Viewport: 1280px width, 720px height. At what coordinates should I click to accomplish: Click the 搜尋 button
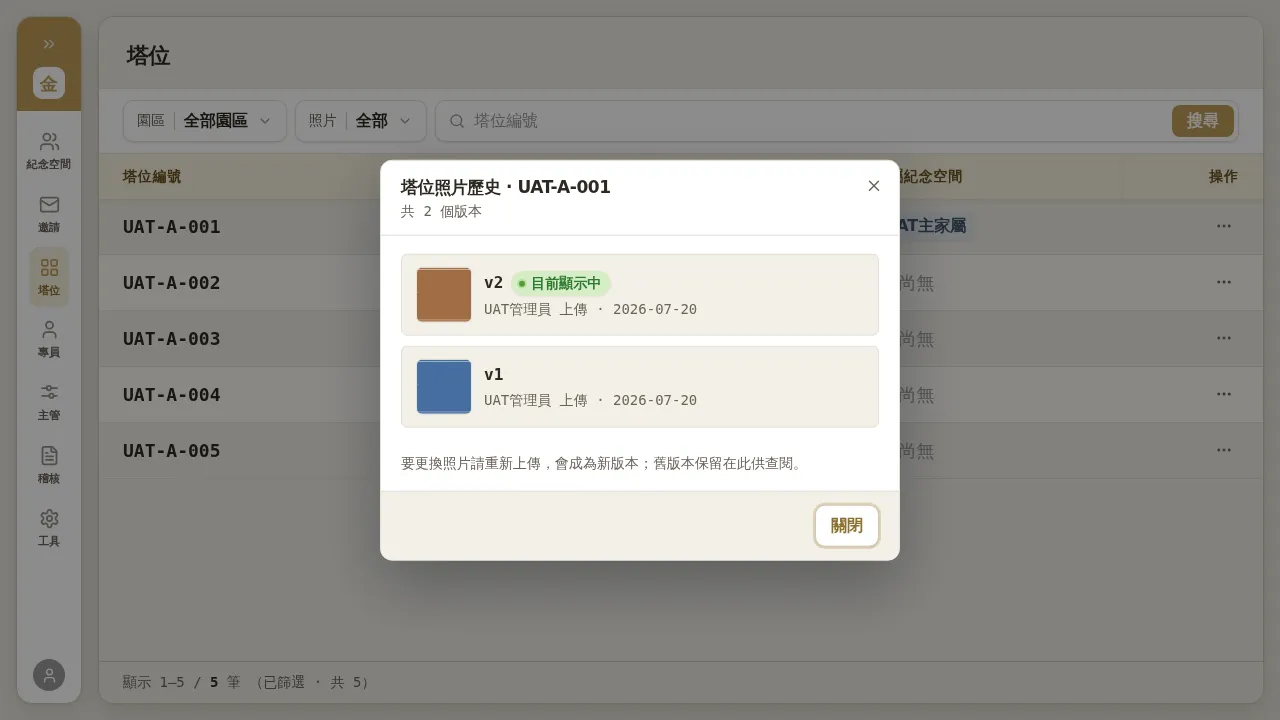[x=1203, y=121]
